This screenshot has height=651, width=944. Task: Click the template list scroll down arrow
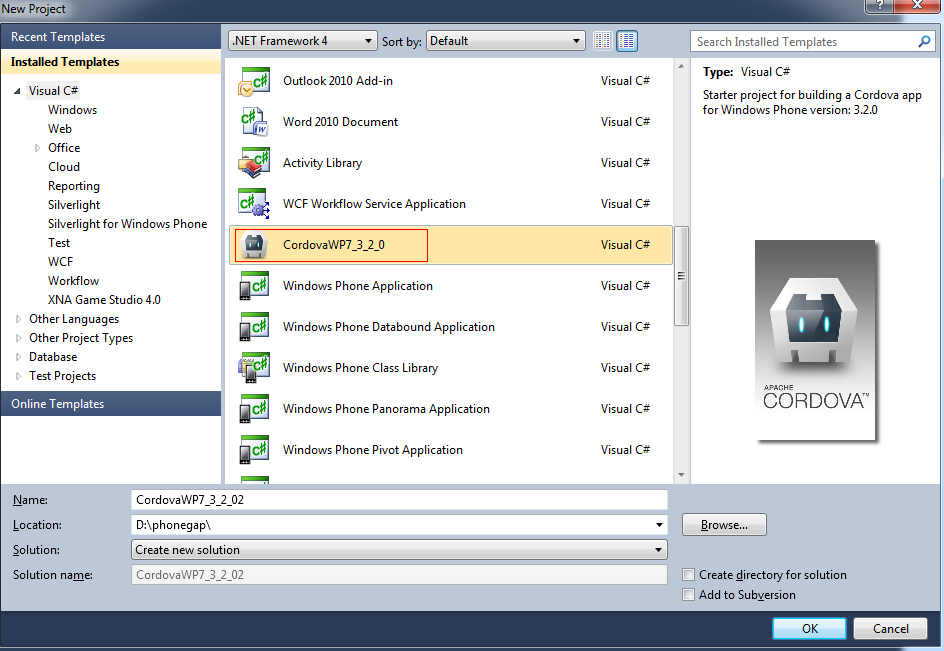681,475
